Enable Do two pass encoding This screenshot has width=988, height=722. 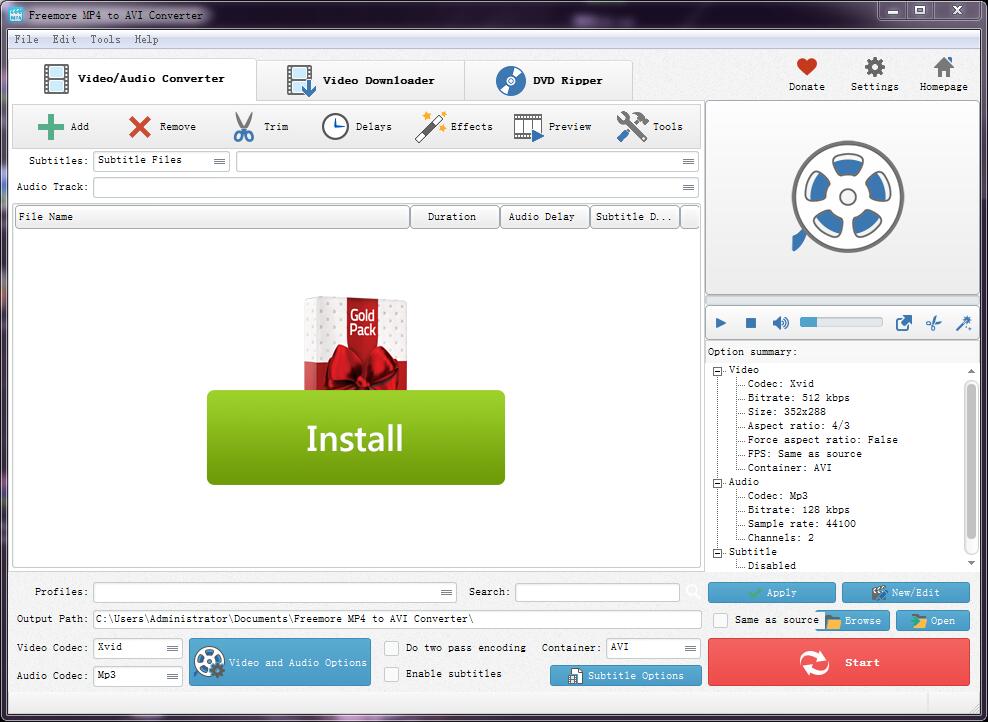pyautogui.click(x=392, y=648)
